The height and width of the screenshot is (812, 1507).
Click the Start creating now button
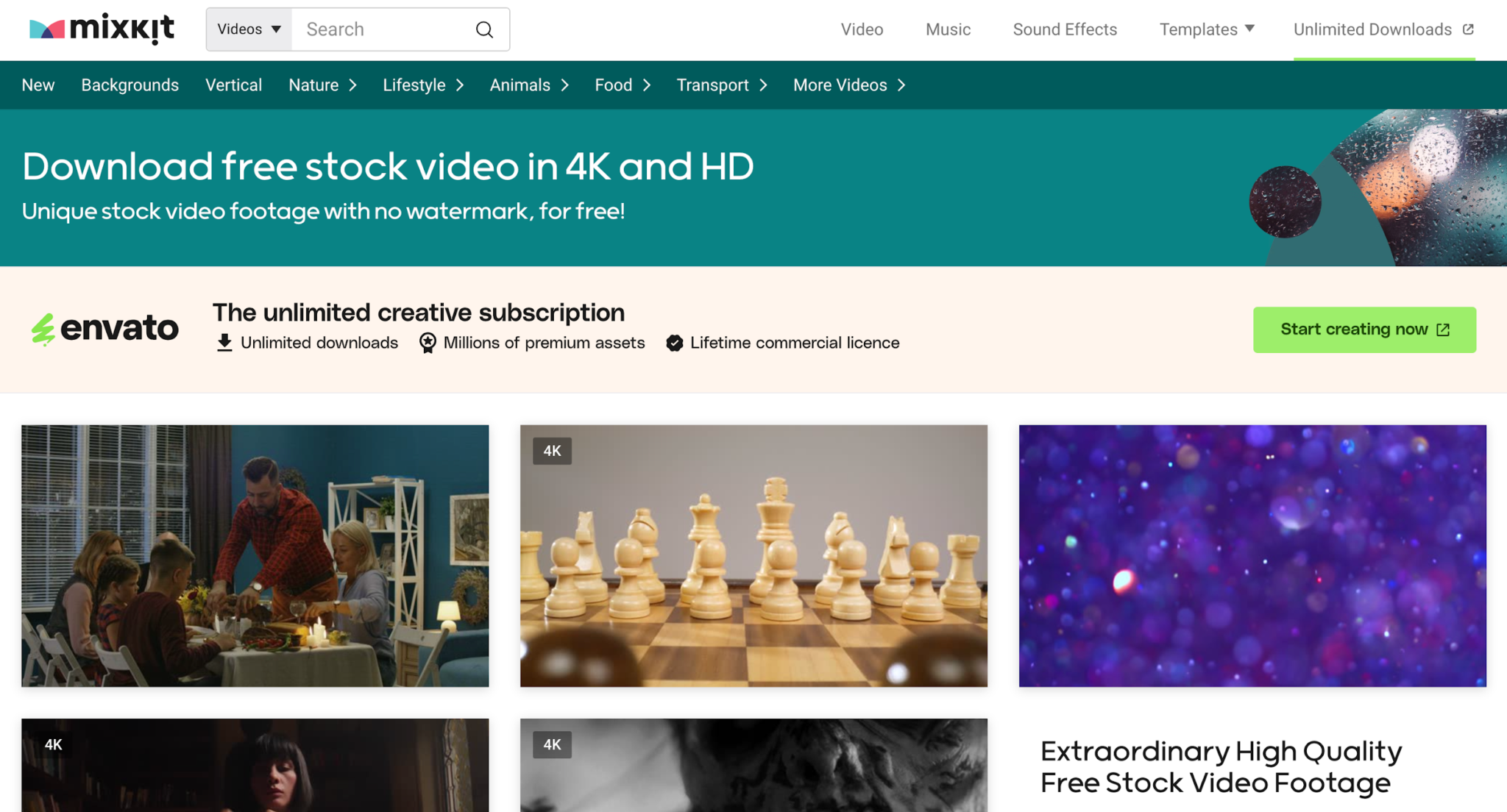pyautogui.click(x=1364, y=330)
